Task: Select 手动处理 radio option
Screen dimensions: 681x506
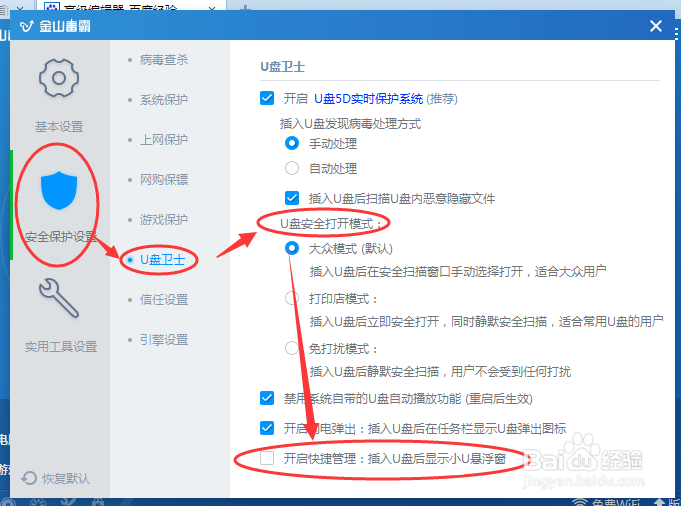Action: point(292,143)
